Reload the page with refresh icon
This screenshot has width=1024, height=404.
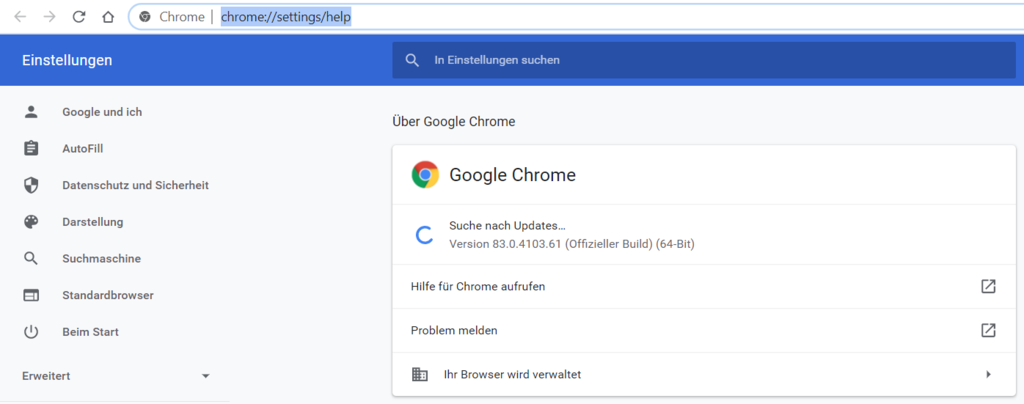pos(79,17)
